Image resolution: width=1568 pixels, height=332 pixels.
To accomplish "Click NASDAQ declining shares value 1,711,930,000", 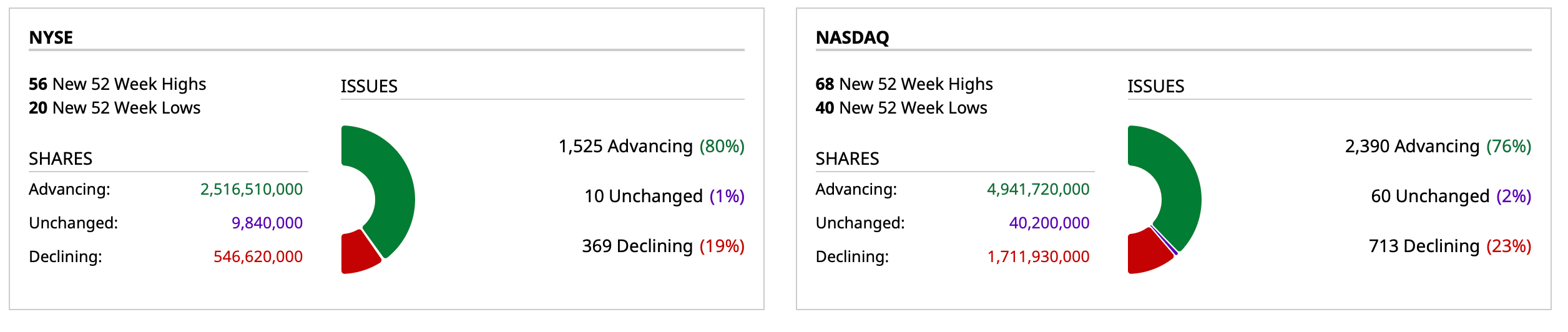I will [x=1038, y=256].
